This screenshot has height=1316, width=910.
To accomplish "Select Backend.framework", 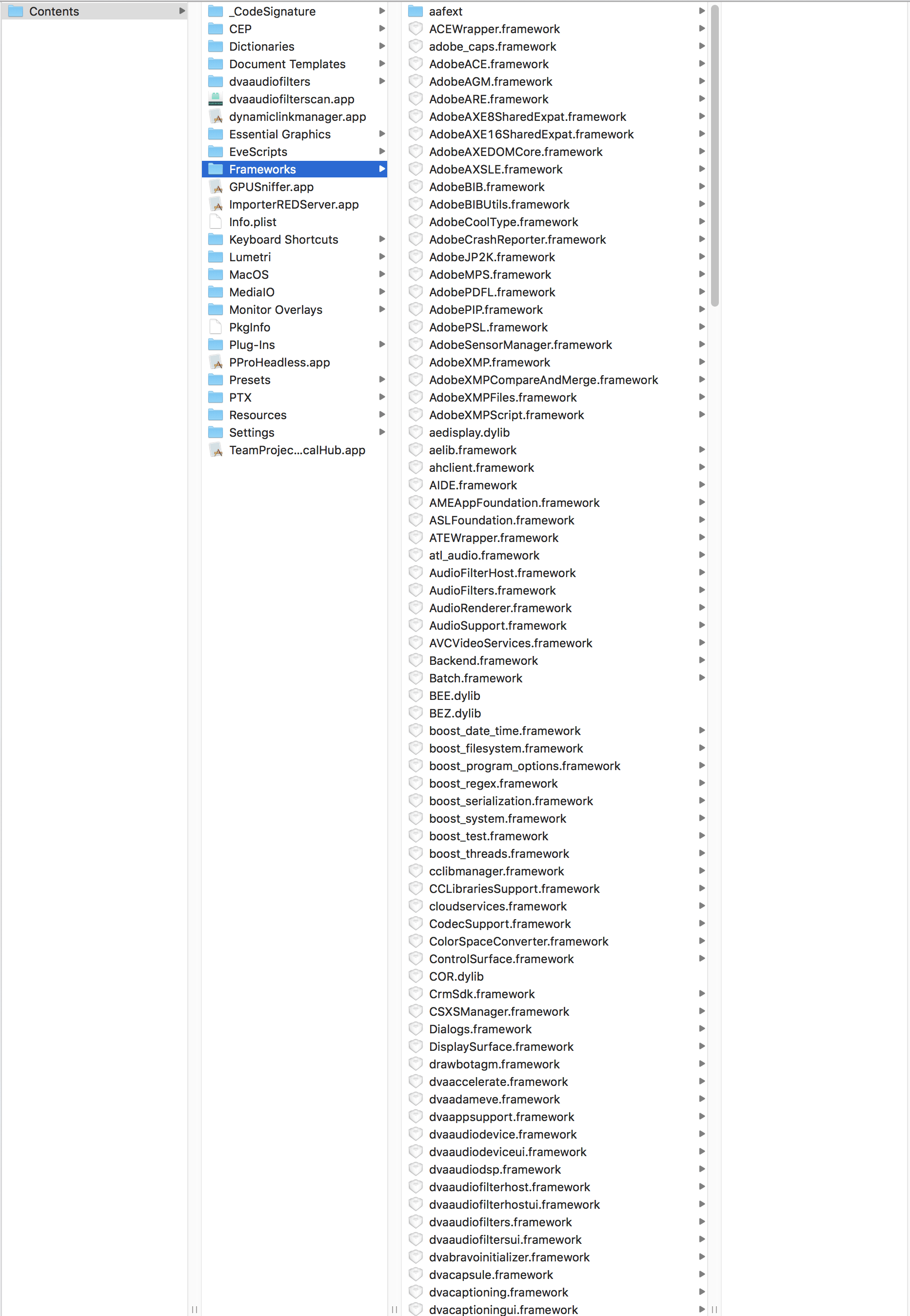I will click(x=554, y=660).
